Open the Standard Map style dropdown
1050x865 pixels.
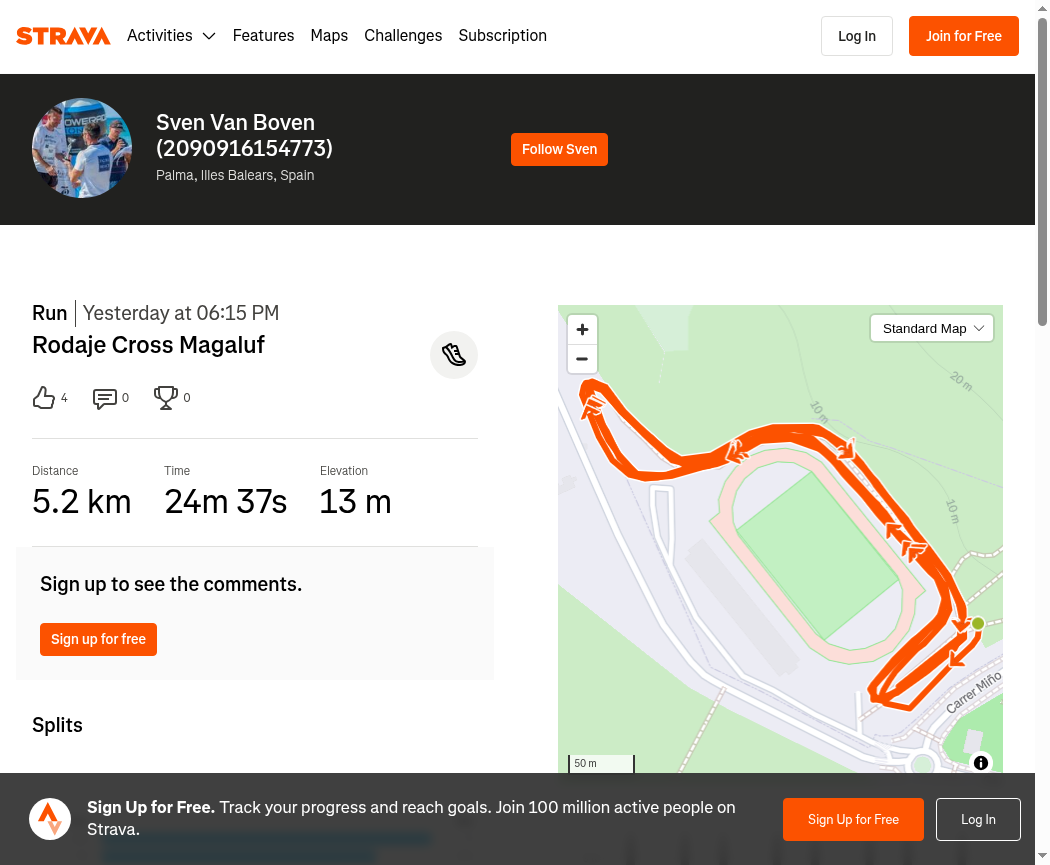(931, 329)
